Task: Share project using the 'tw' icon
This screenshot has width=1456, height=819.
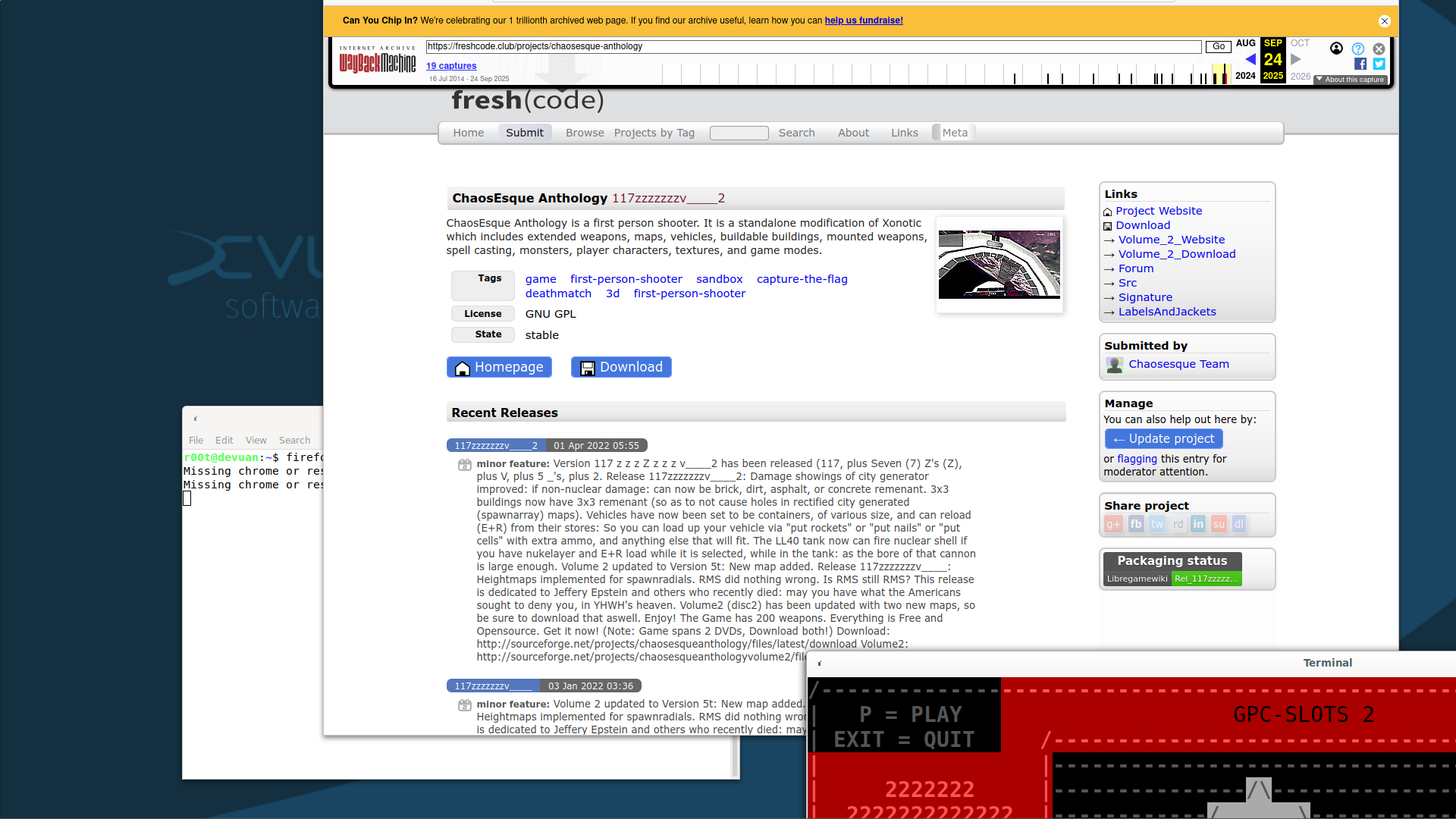Action: (1156, 524)
